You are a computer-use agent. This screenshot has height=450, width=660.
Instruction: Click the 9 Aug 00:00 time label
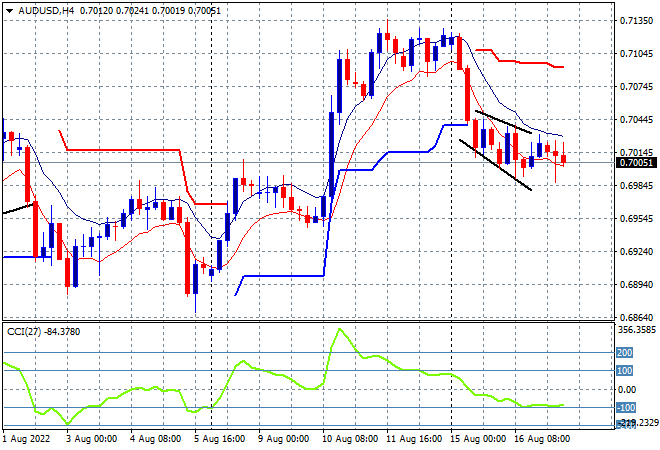(x=284, y=439)
